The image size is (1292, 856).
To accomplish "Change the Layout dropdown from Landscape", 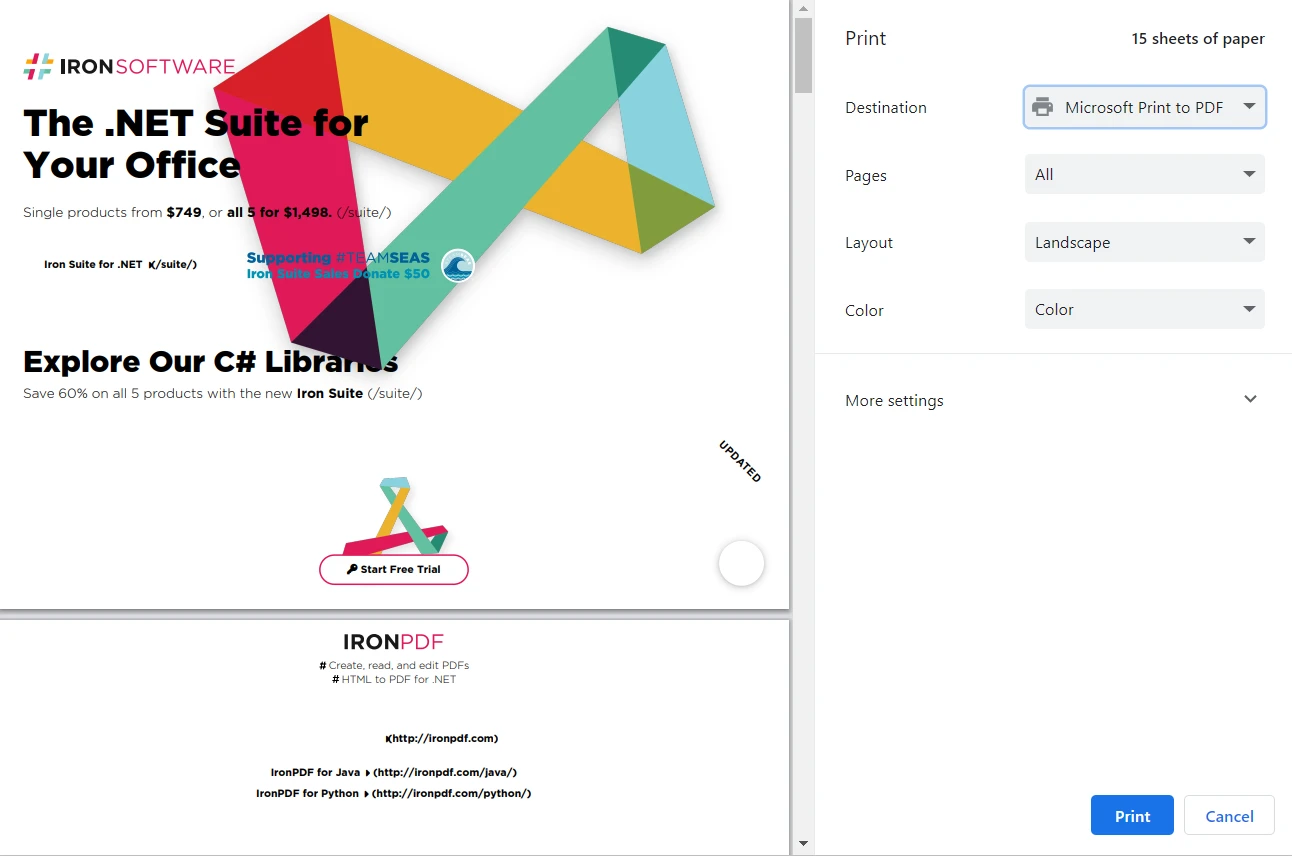I will [x=1145, y=242].
